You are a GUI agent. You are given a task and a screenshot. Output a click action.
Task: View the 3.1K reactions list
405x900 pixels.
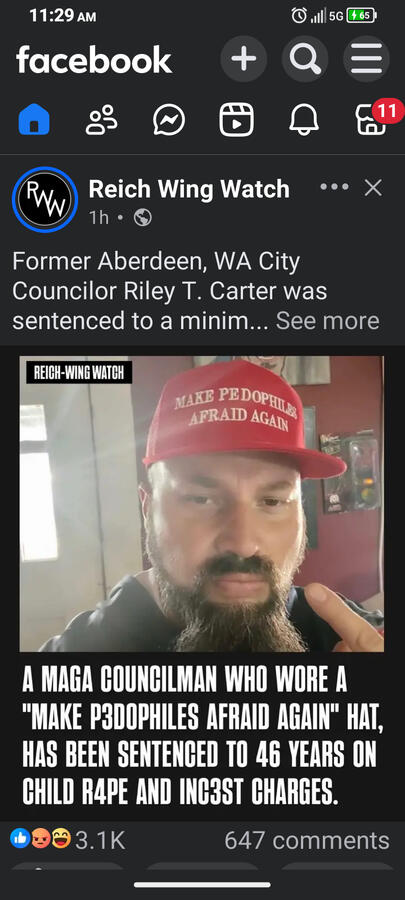[68, 841]
